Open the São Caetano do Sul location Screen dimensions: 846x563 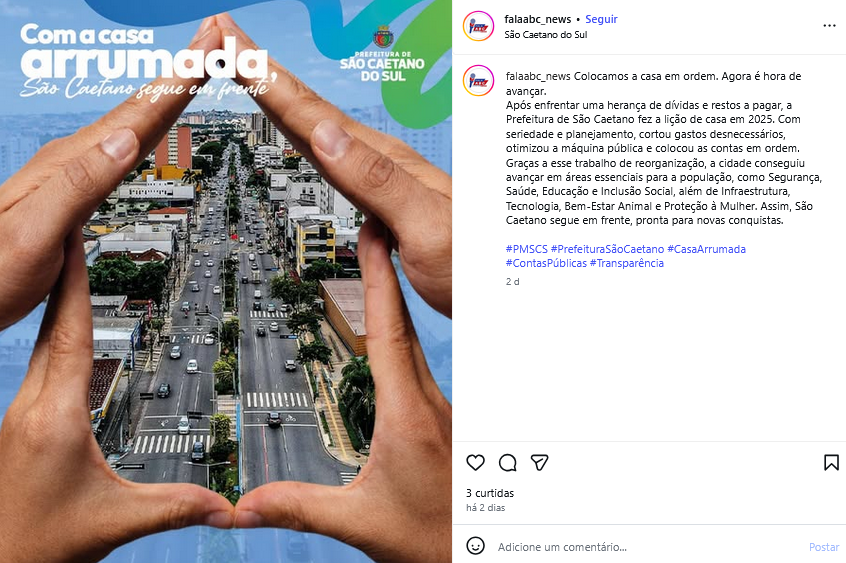[545, 35]
